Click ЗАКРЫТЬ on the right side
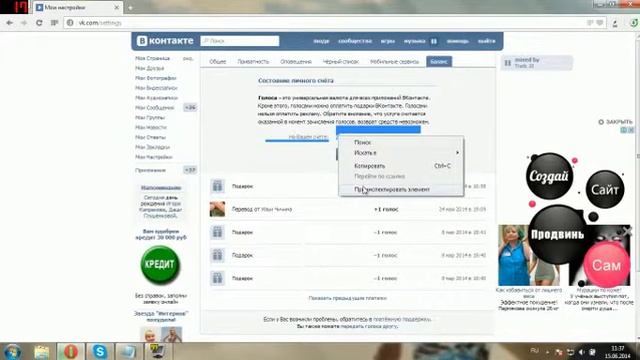Screen dimensions: 640x360 point(616,122)
